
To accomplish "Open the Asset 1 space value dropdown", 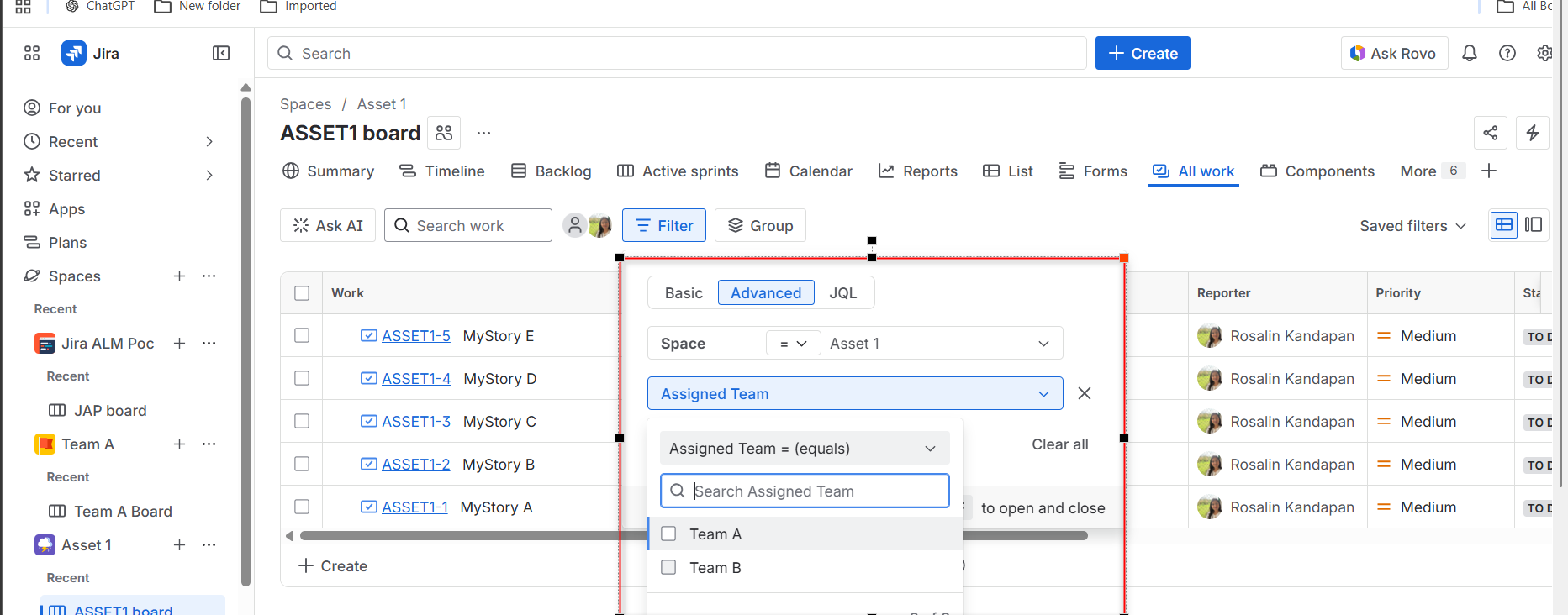I will pyautogui.click(x=940, y=343).
